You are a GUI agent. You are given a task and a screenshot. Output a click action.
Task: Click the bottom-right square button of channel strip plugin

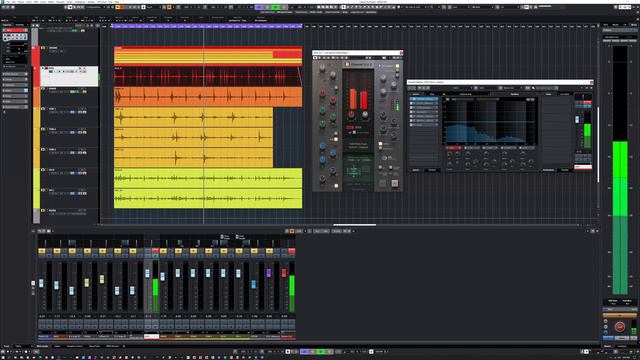[x=395, y=183]
